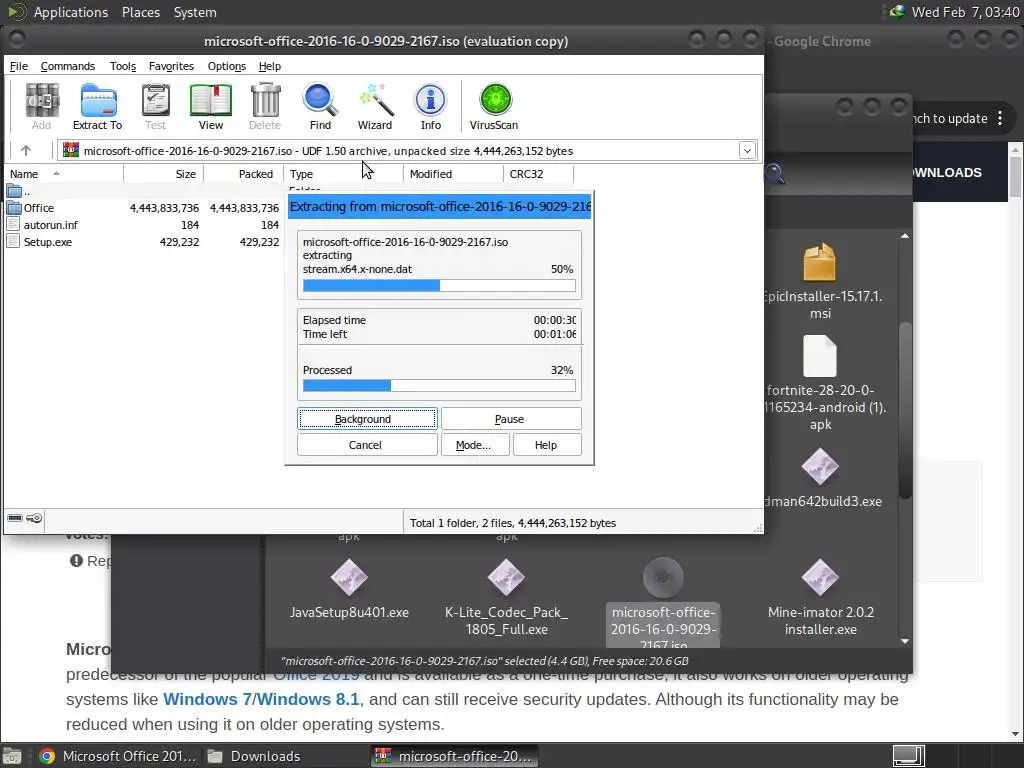This screenshot has width=1024, height=768.
Task: Click the Packed column header
Action: click(x=244, y=174)
